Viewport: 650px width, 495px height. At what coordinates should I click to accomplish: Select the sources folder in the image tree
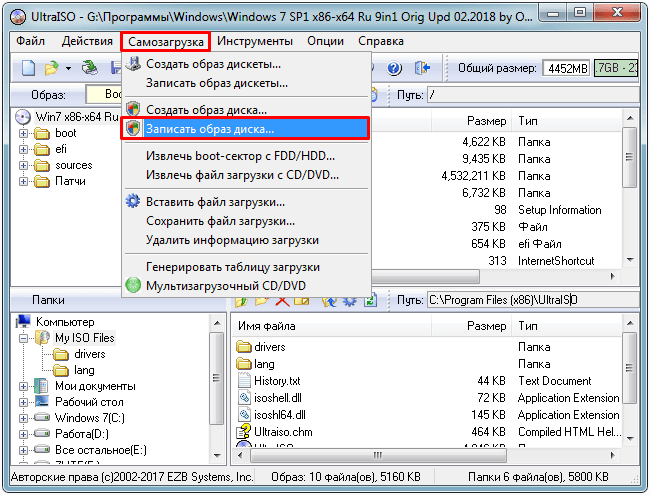pos(74,165)
